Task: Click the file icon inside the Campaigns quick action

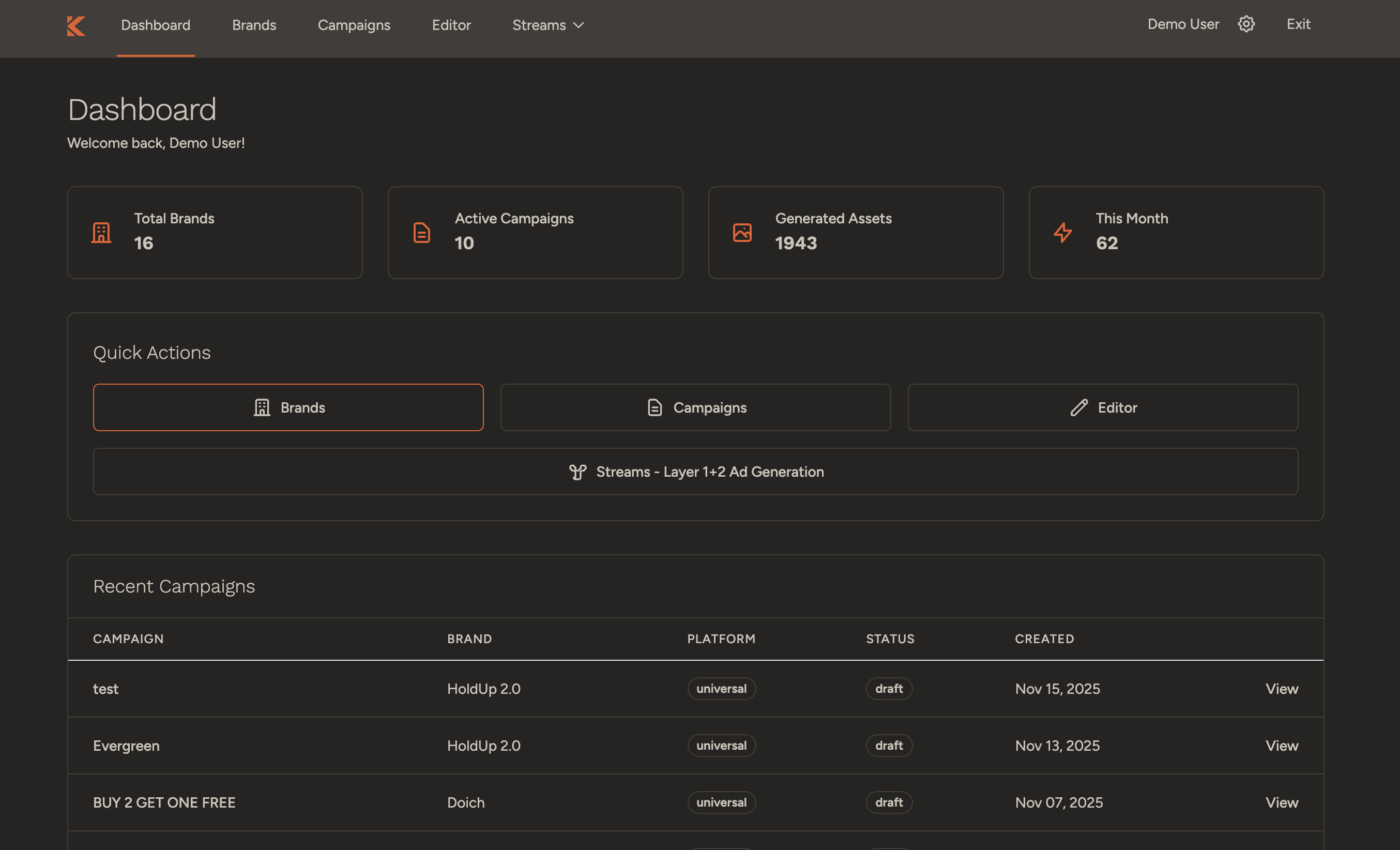Action: 654,407
